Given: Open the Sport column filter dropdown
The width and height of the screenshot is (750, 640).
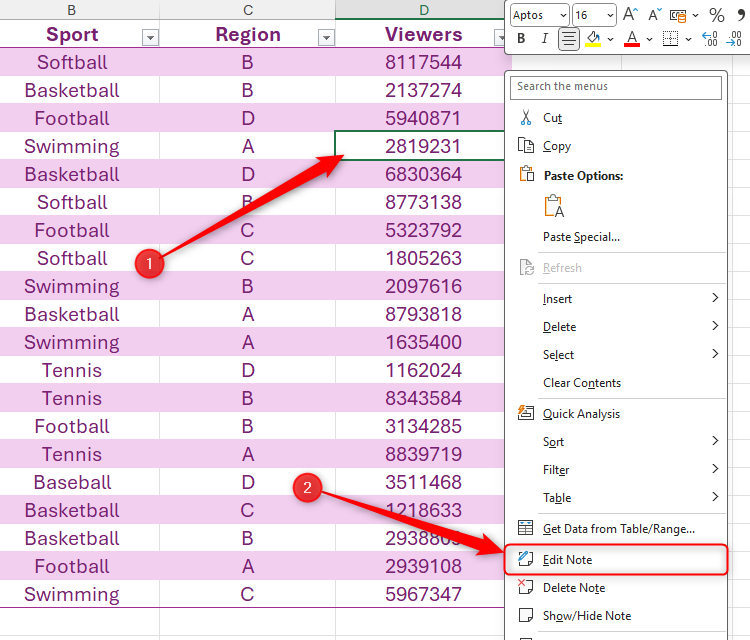Looking at the screenshot, I should pos(150,37).
